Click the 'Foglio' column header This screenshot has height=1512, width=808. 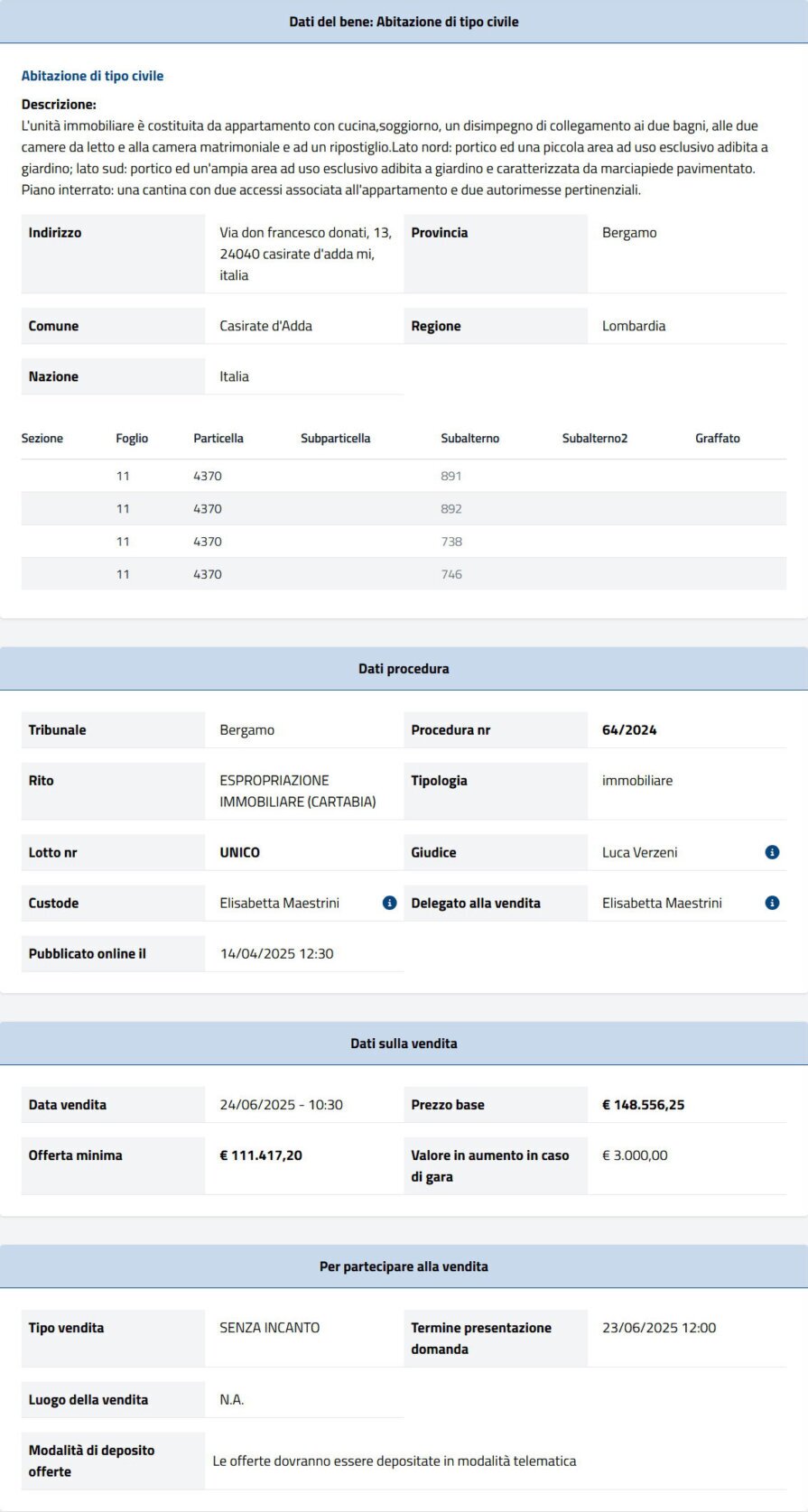(x=132, y=439)
